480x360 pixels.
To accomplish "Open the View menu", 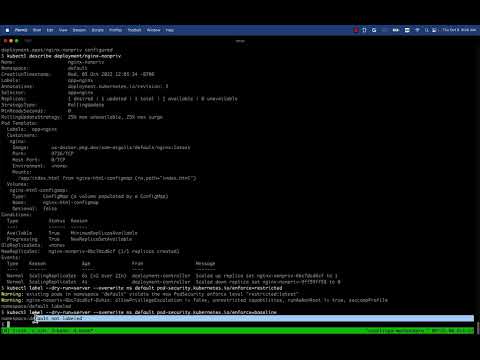I will coord(63,30).
